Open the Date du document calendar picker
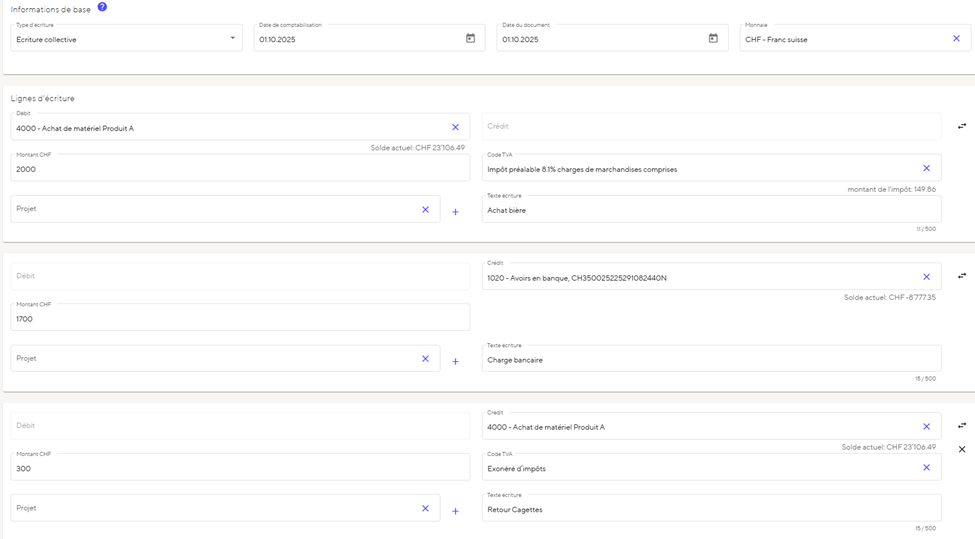 point(713,39)
